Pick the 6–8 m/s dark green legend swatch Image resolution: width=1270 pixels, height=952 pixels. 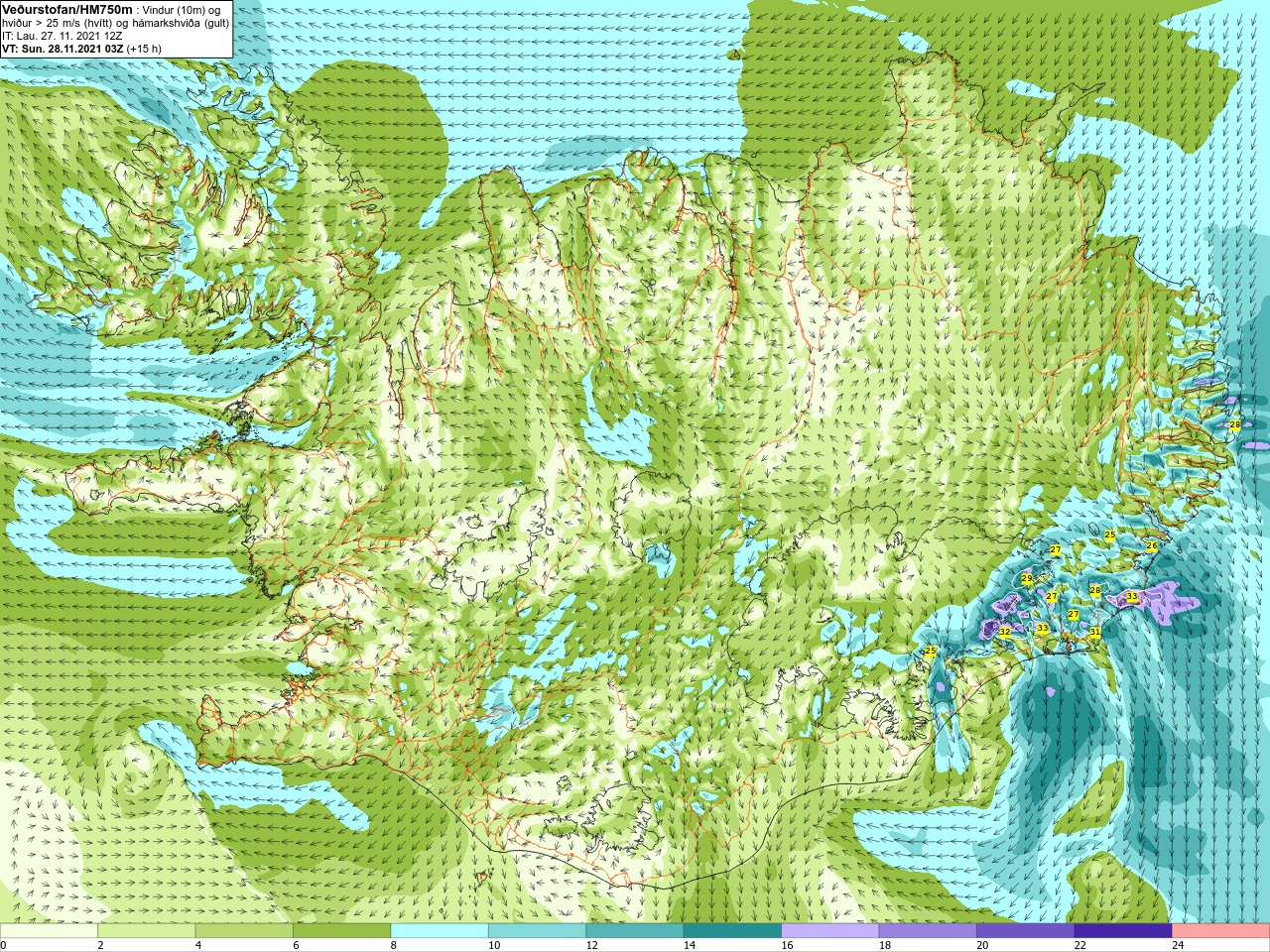click(341, 931)
